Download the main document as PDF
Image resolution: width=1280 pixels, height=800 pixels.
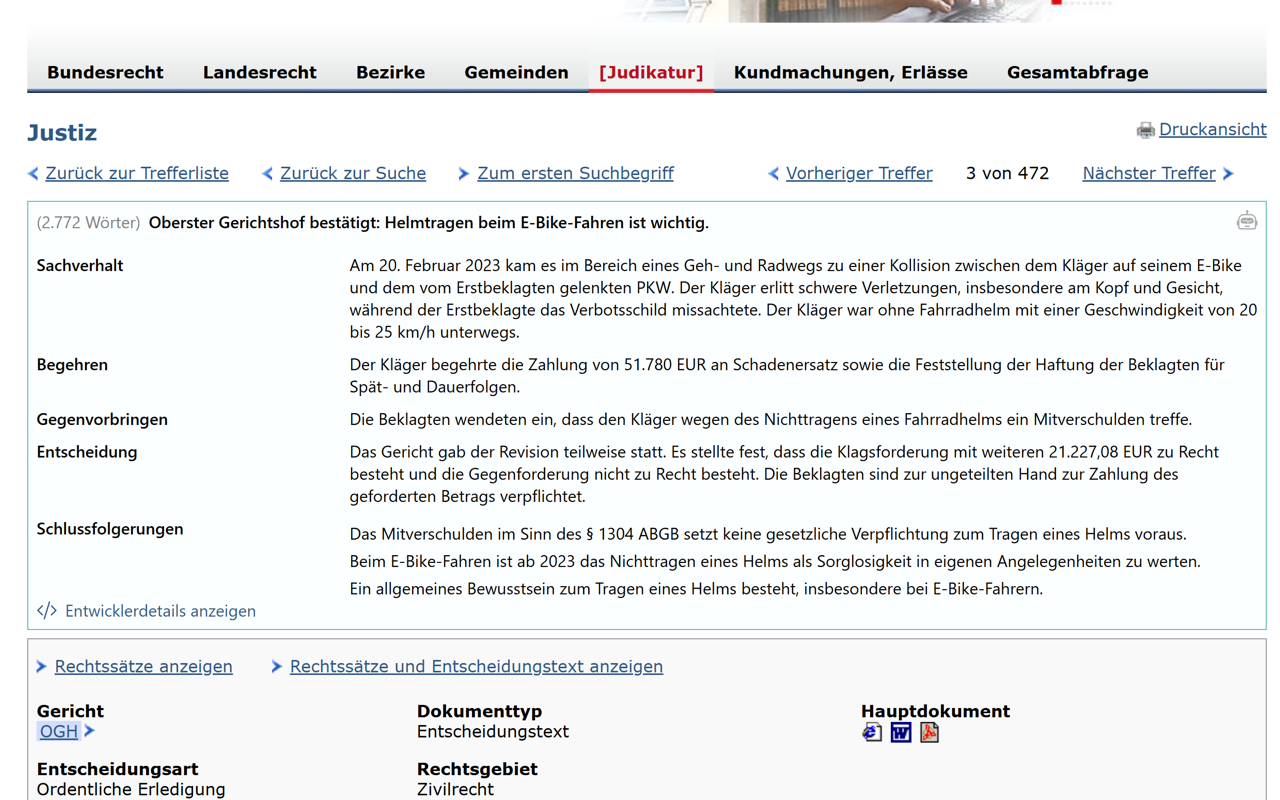point(930,733)
